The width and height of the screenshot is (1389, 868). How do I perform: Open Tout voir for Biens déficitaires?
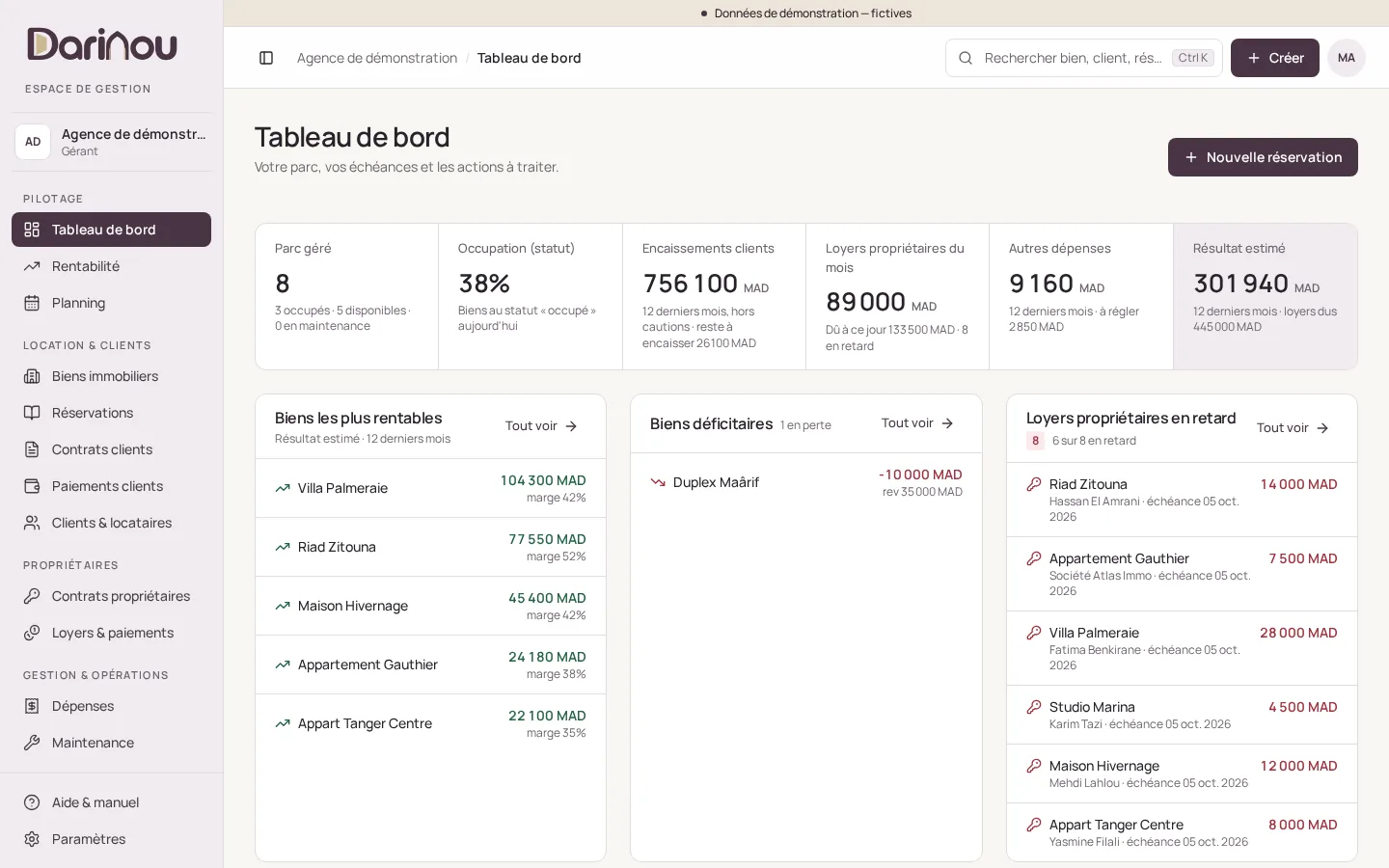[917, 423]
